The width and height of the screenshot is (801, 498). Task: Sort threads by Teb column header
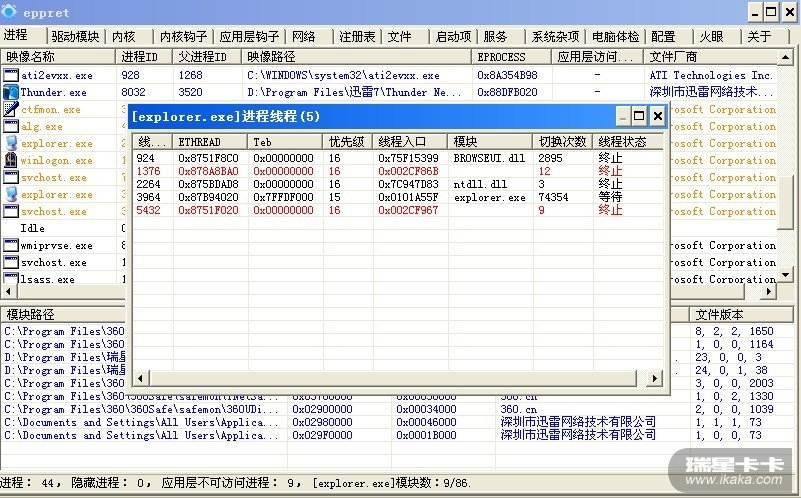click(x=285, y=141)
